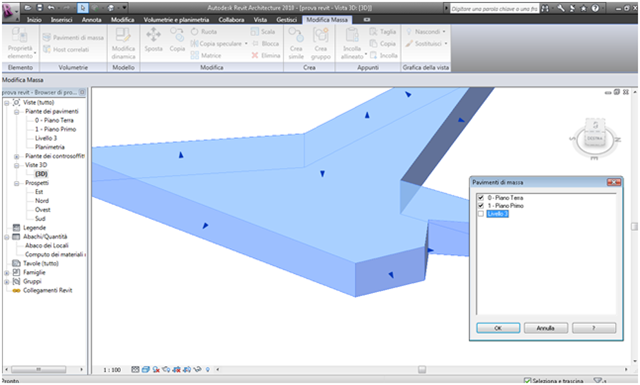Uncheck the 1 - Piano Primo checkbox
Viewport: 640px width, 385px height.
[x=481, y=206]
